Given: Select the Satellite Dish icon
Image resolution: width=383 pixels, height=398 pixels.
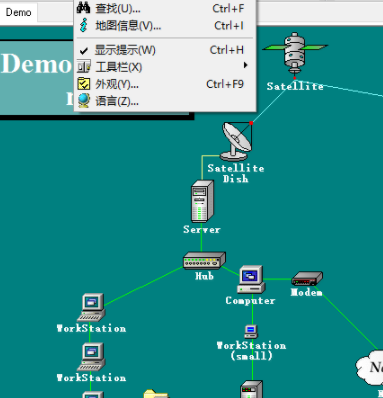Looking at the screenshot, I should tap(237, 141).
